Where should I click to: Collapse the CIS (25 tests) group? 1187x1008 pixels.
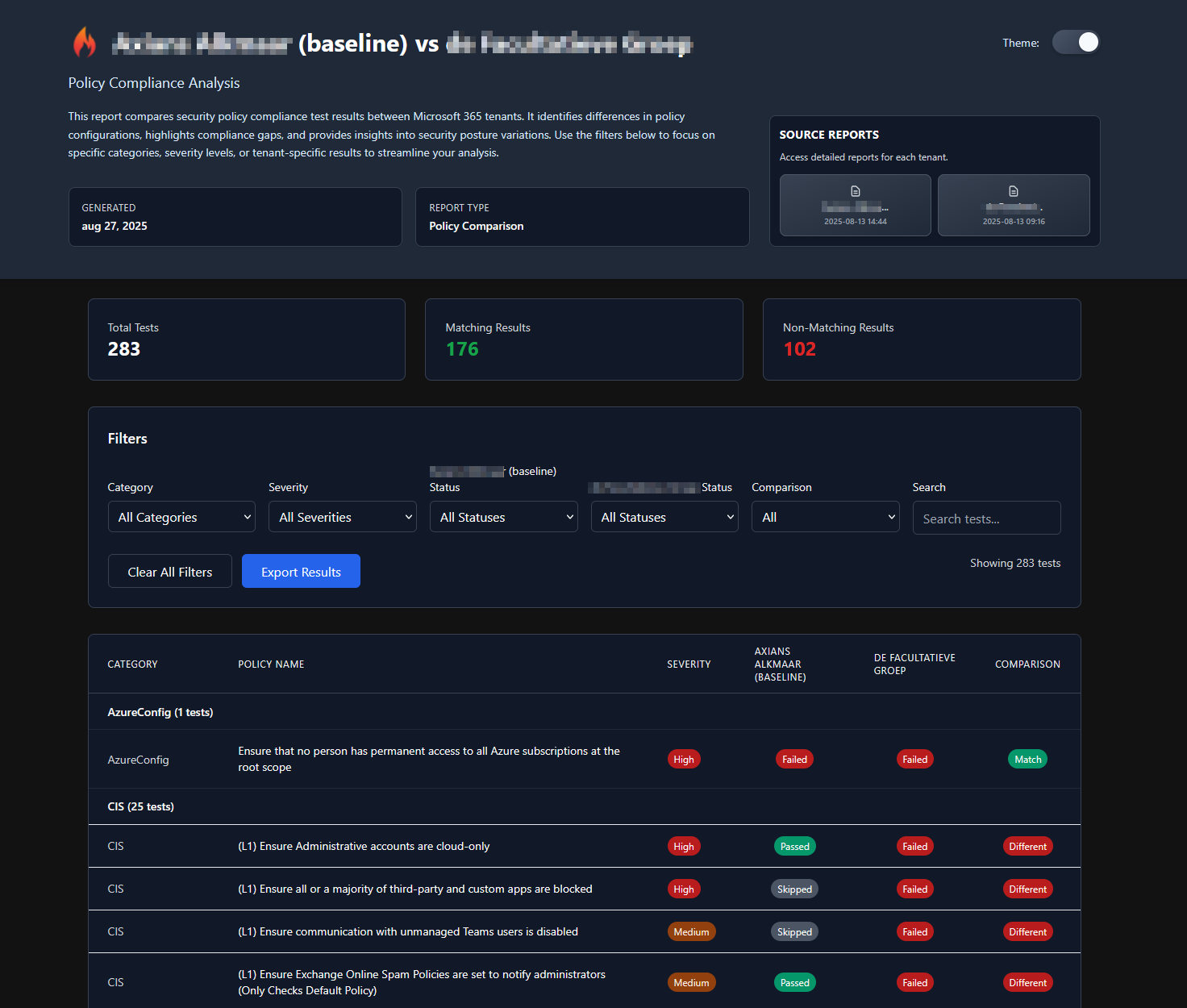[141, 806]
